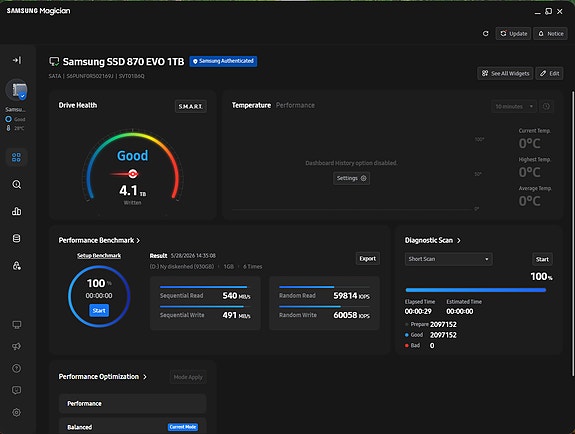
Task: Click the Setup Benchmark link
Action: click(x=99, y=256)
